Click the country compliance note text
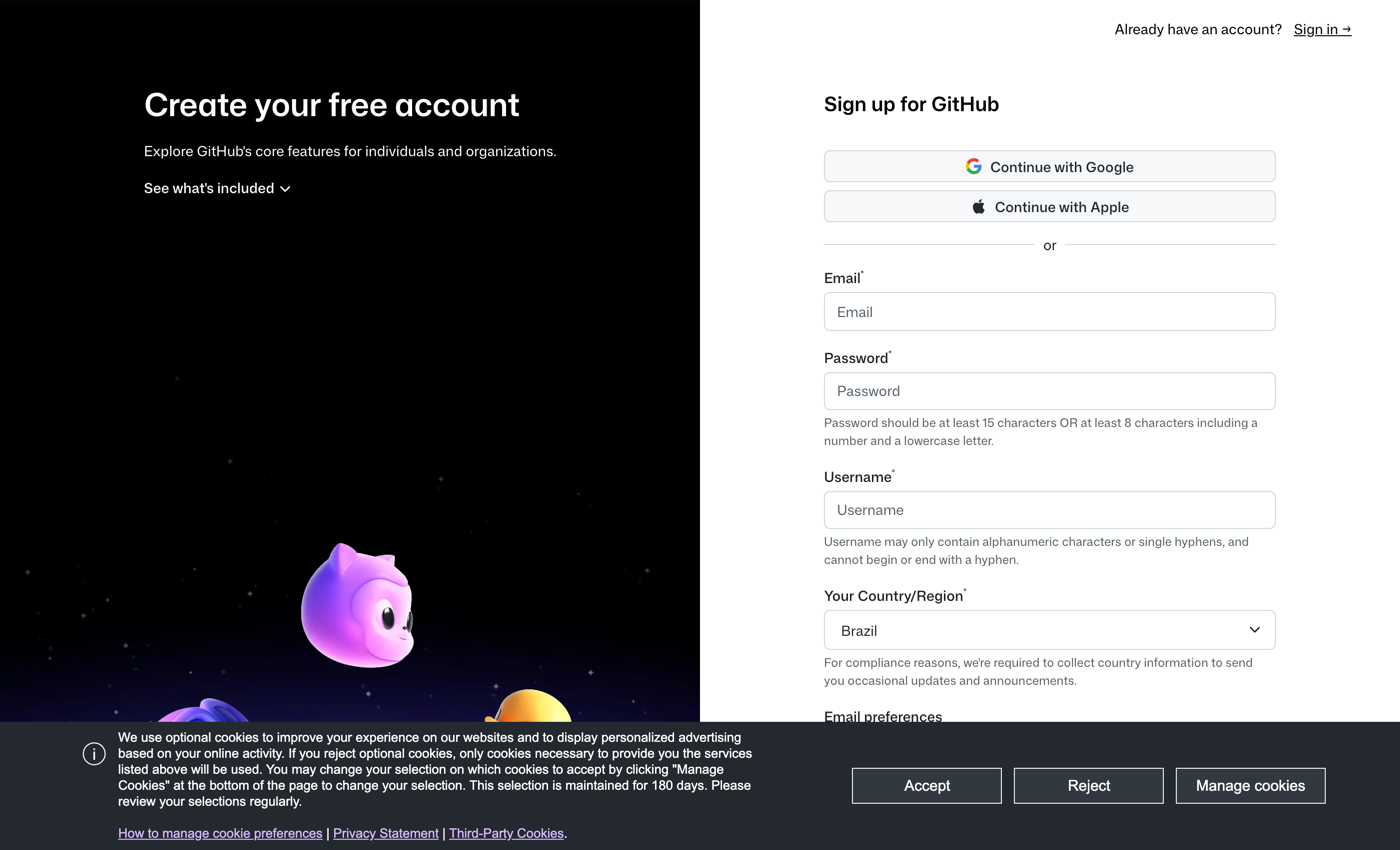The image size is (1400, 850). pos(1038,671)
